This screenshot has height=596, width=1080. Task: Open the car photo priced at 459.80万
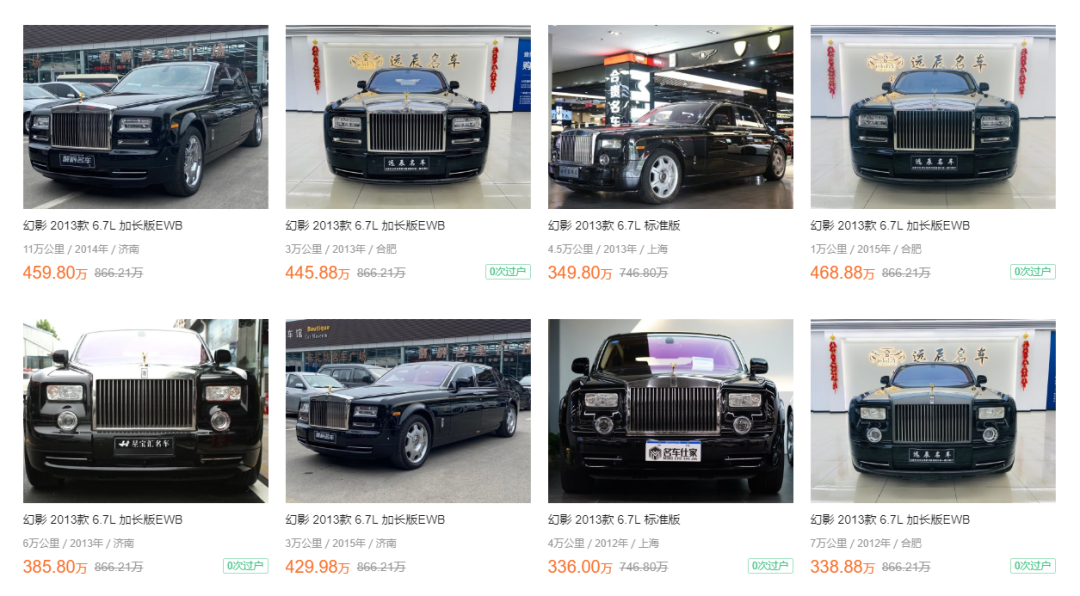[145, 117]
